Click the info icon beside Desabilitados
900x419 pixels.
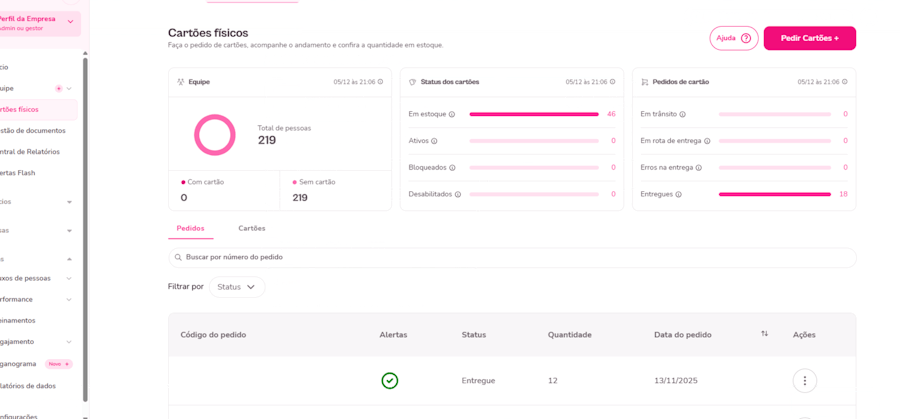(x=458, y=195)
